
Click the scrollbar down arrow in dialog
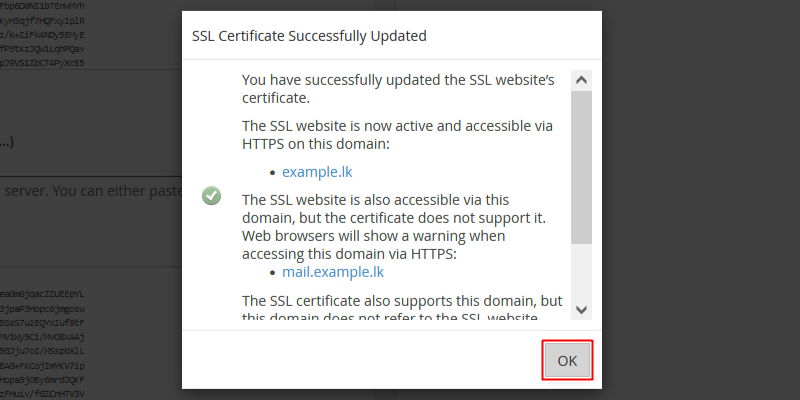click(x=581, y=309)
